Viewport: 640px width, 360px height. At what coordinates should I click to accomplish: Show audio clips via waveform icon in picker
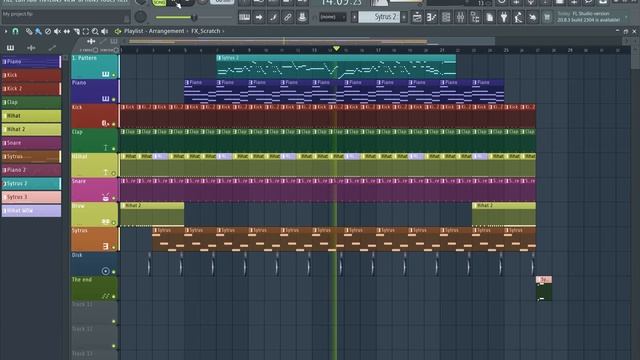point(31,48)
